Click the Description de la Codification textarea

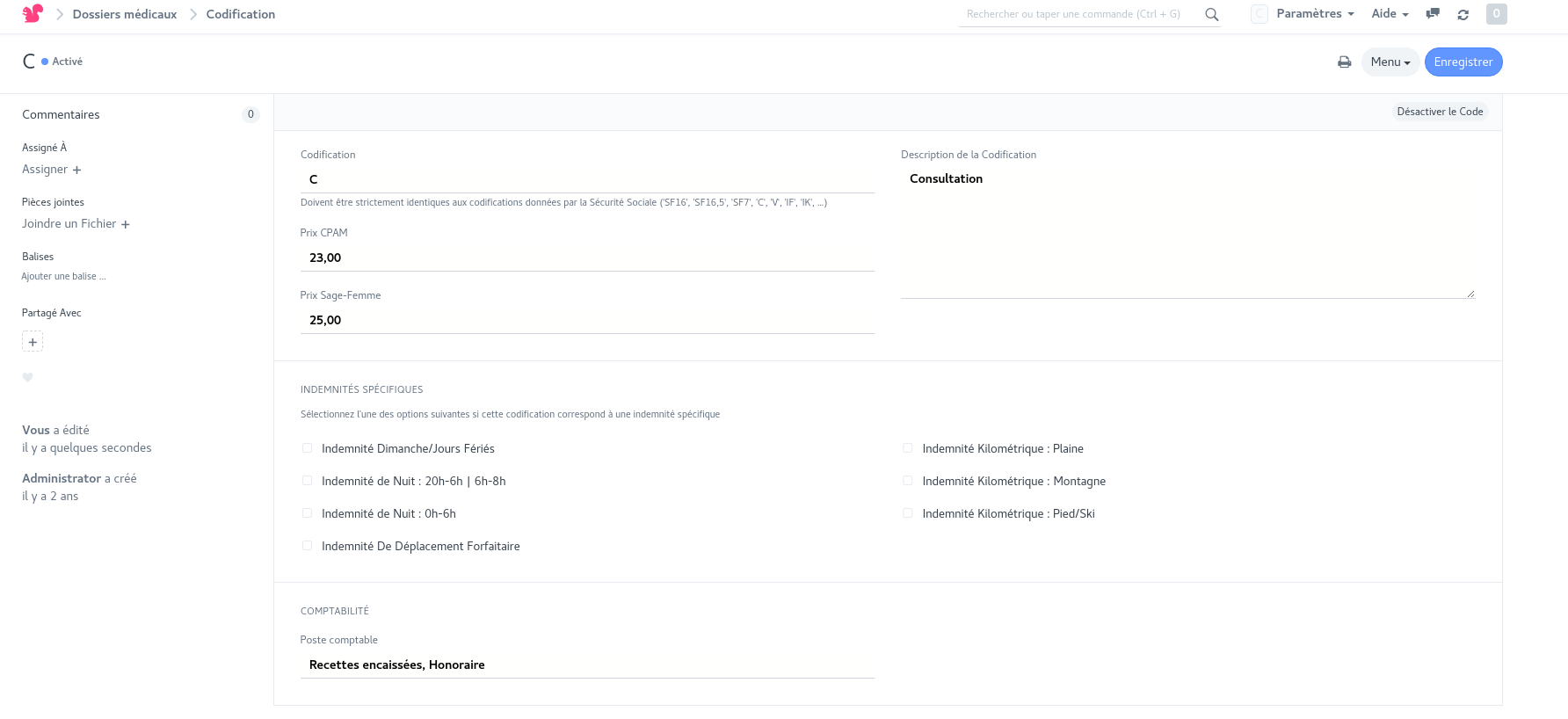click(1187, 232)
